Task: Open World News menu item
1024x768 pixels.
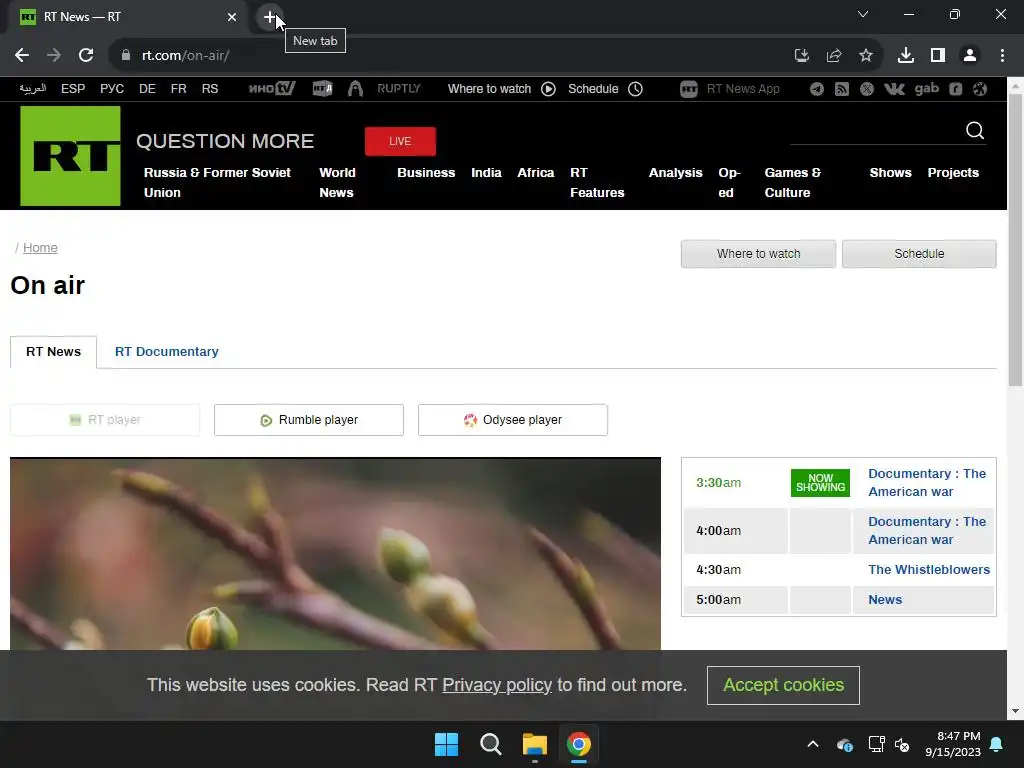Action: [337, 182]
